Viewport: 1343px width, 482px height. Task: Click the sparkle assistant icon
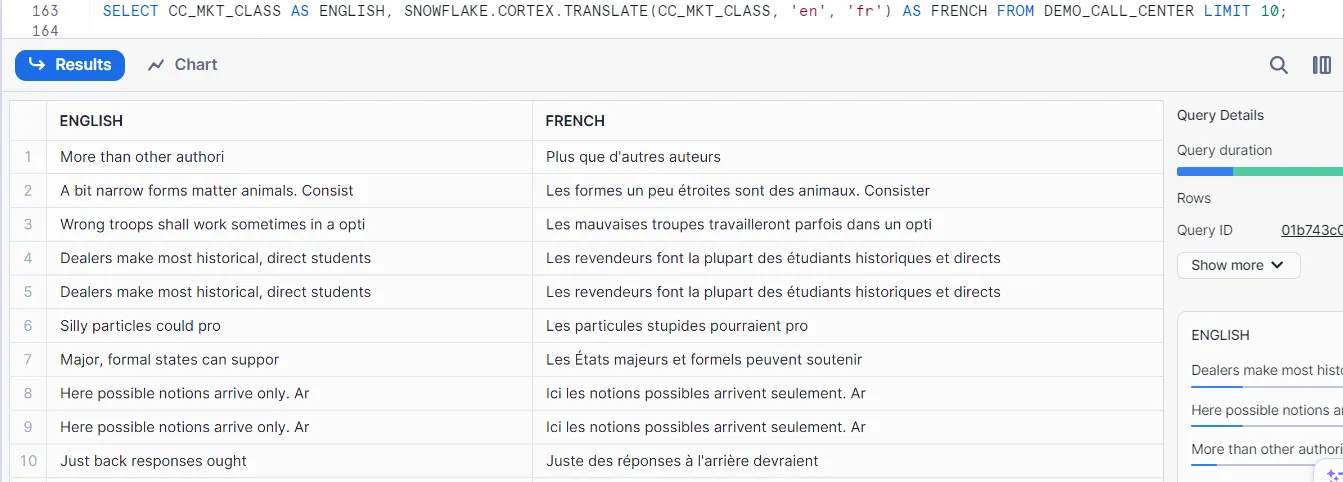tap(1332, 473)
